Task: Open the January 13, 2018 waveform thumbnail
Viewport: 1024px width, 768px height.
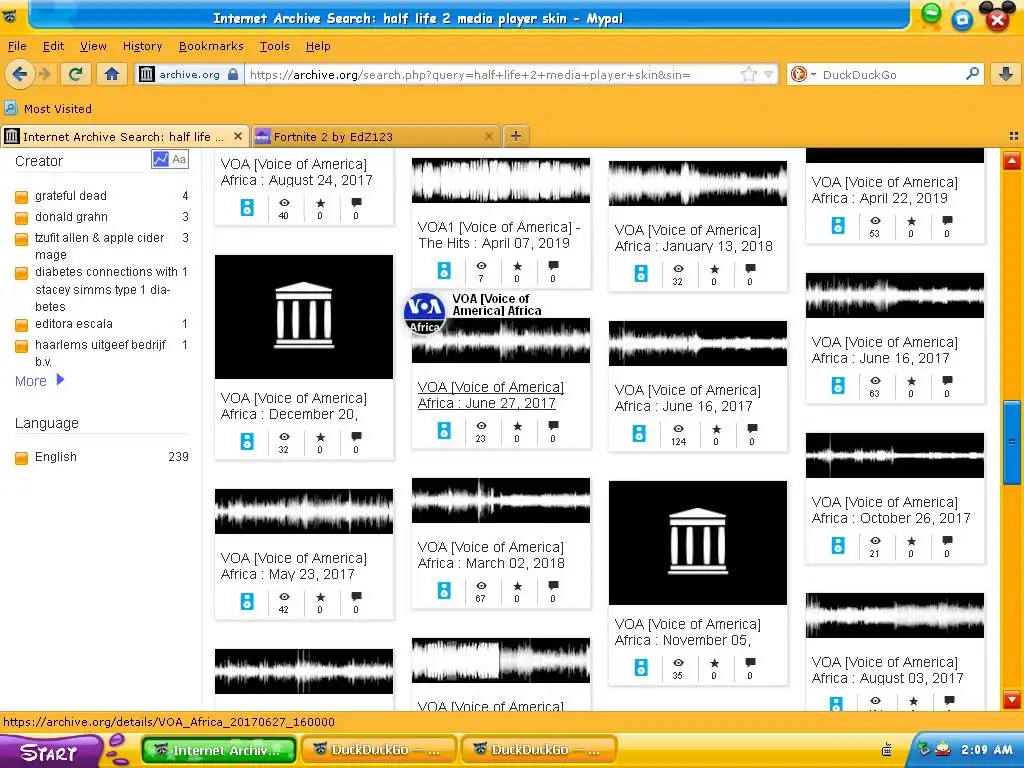Action: coord(697,184)
